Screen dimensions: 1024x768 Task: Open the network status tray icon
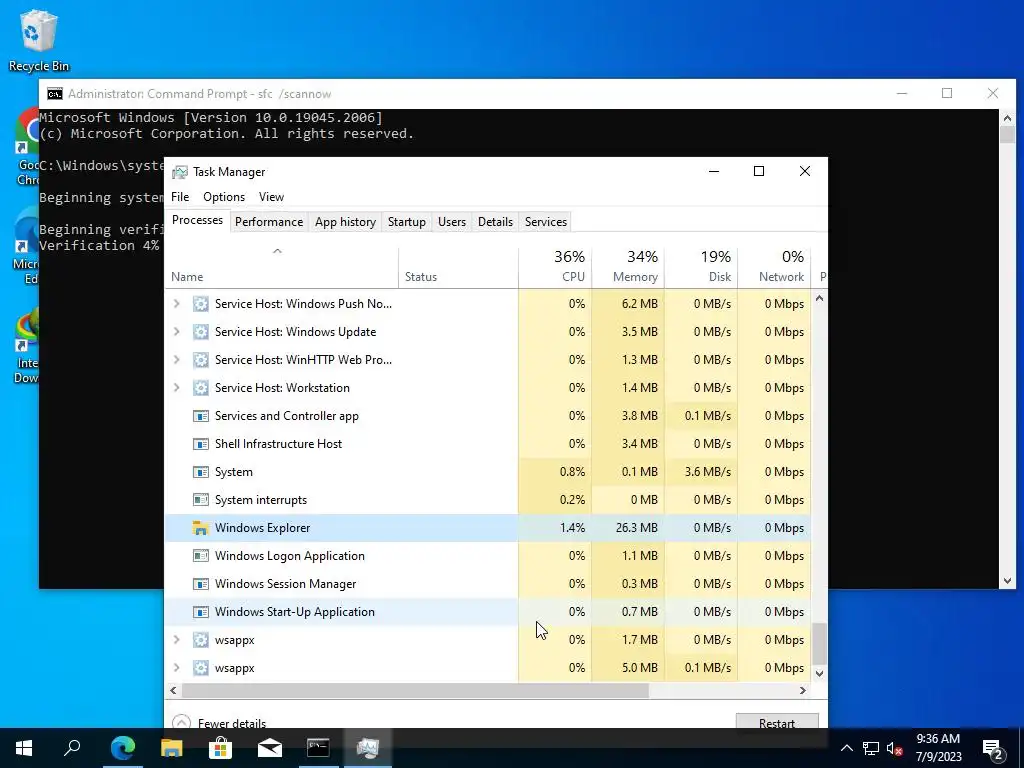(871, 748)
